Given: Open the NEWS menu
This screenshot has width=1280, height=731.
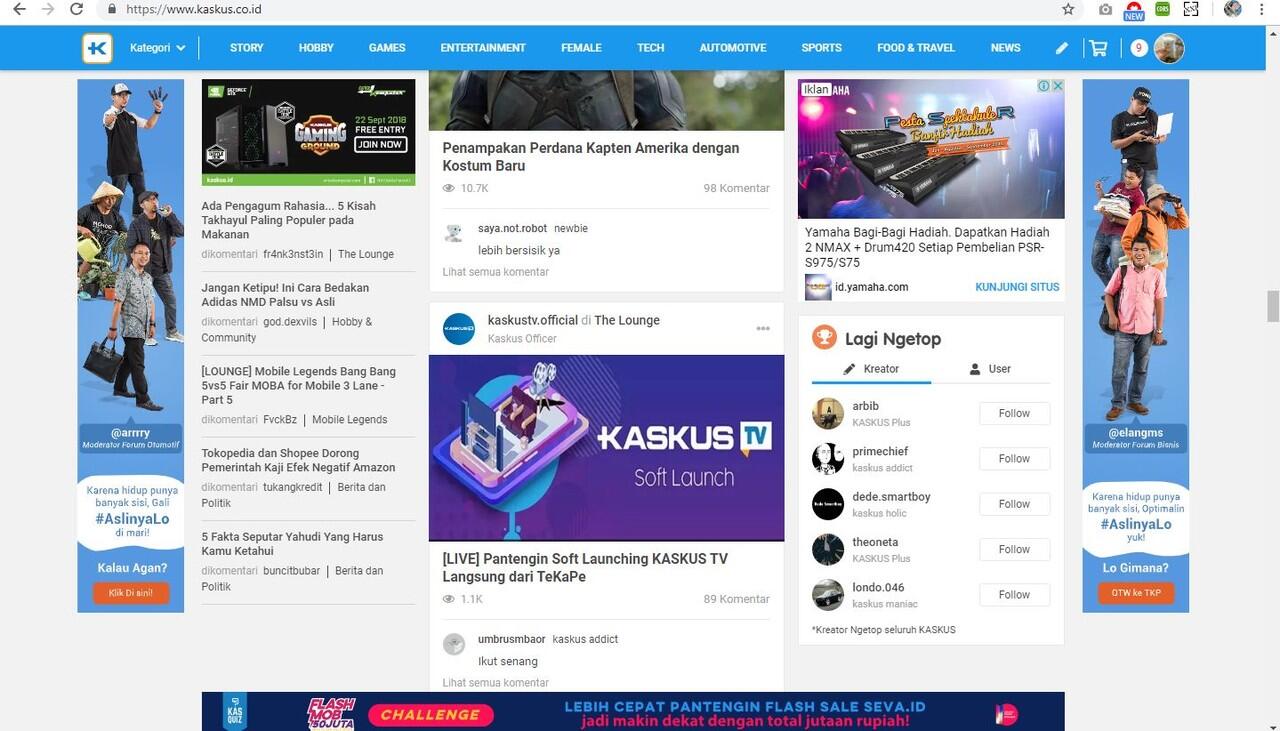Looking at the screenshot, I should click(x=1005, y=48).
